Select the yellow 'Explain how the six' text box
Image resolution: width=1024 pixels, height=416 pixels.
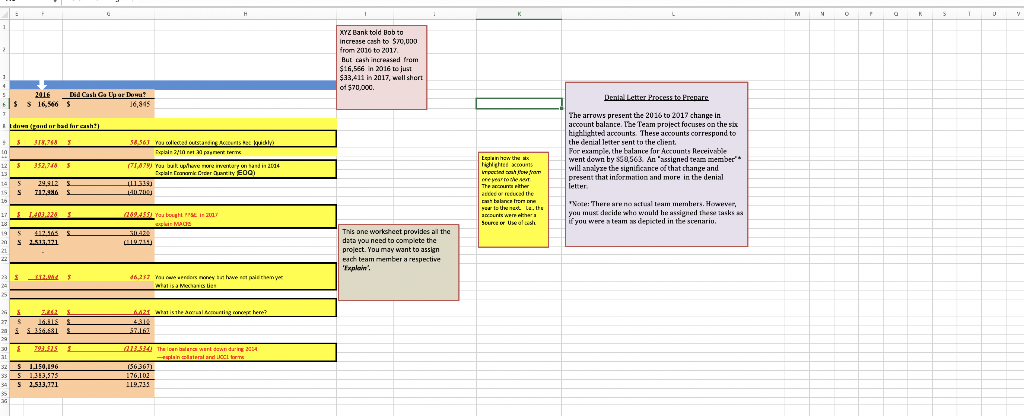(513, 200)
